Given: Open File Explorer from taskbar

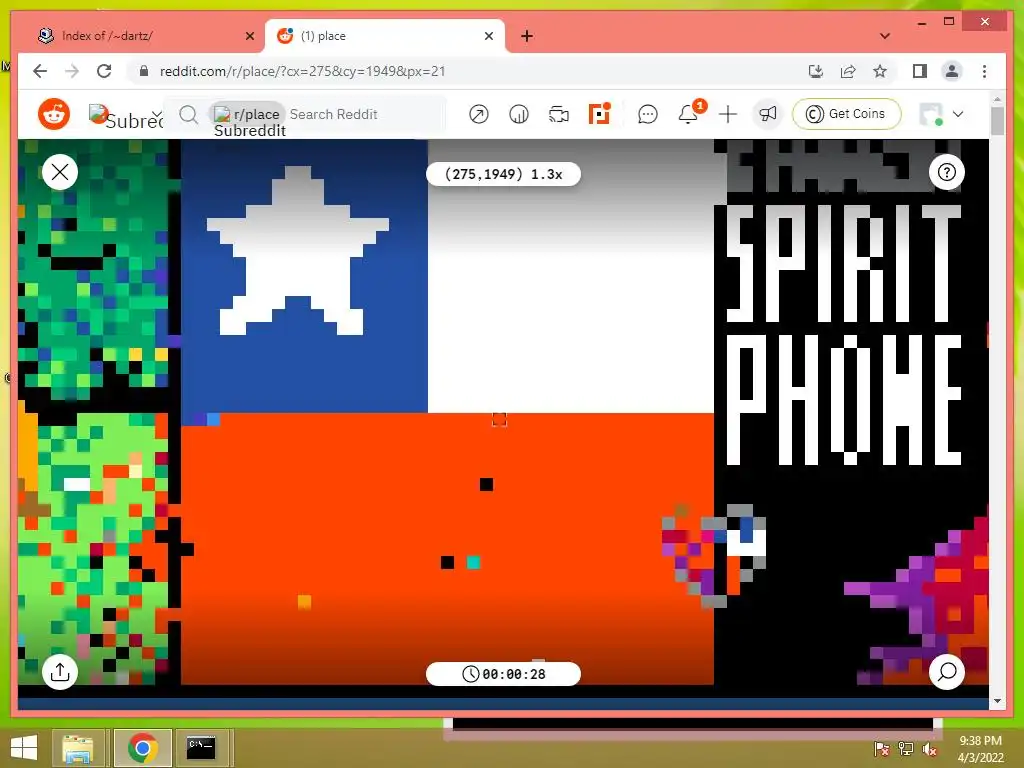Looking at the screenshot, I should (x=77, y=748).
